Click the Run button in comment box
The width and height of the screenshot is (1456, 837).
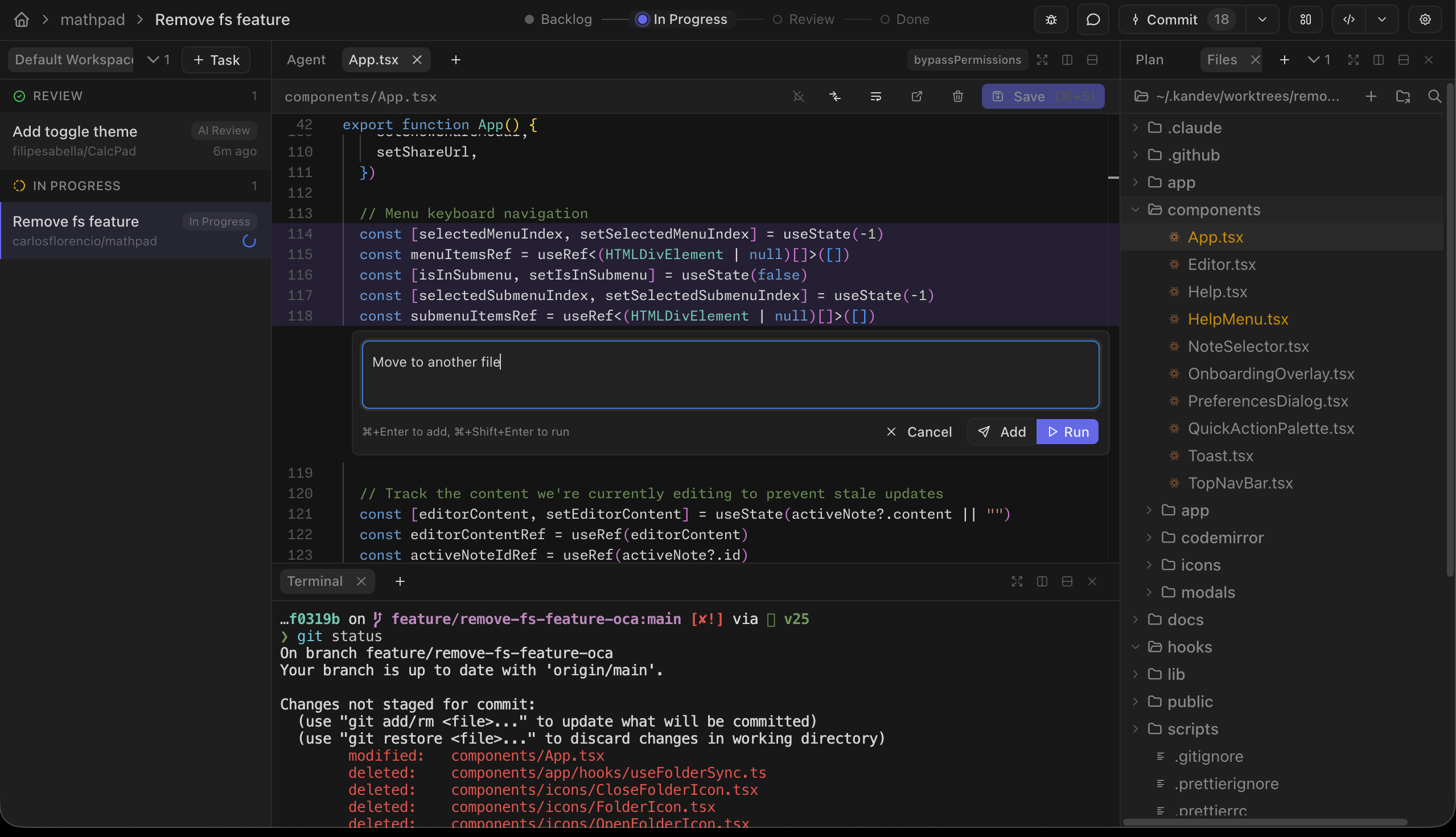[1067, 432]
